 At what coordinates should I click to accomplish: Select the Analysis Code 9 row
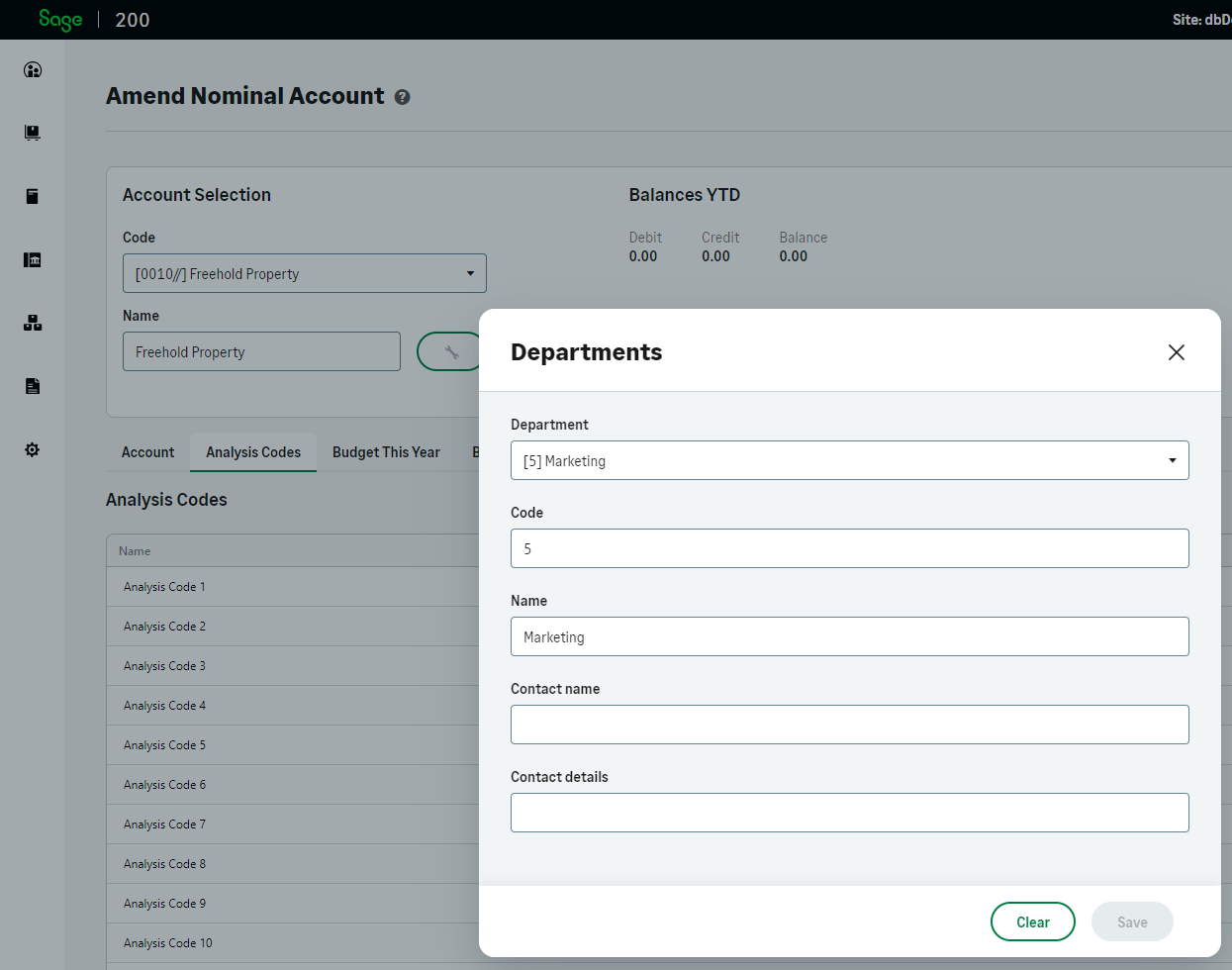293,904
